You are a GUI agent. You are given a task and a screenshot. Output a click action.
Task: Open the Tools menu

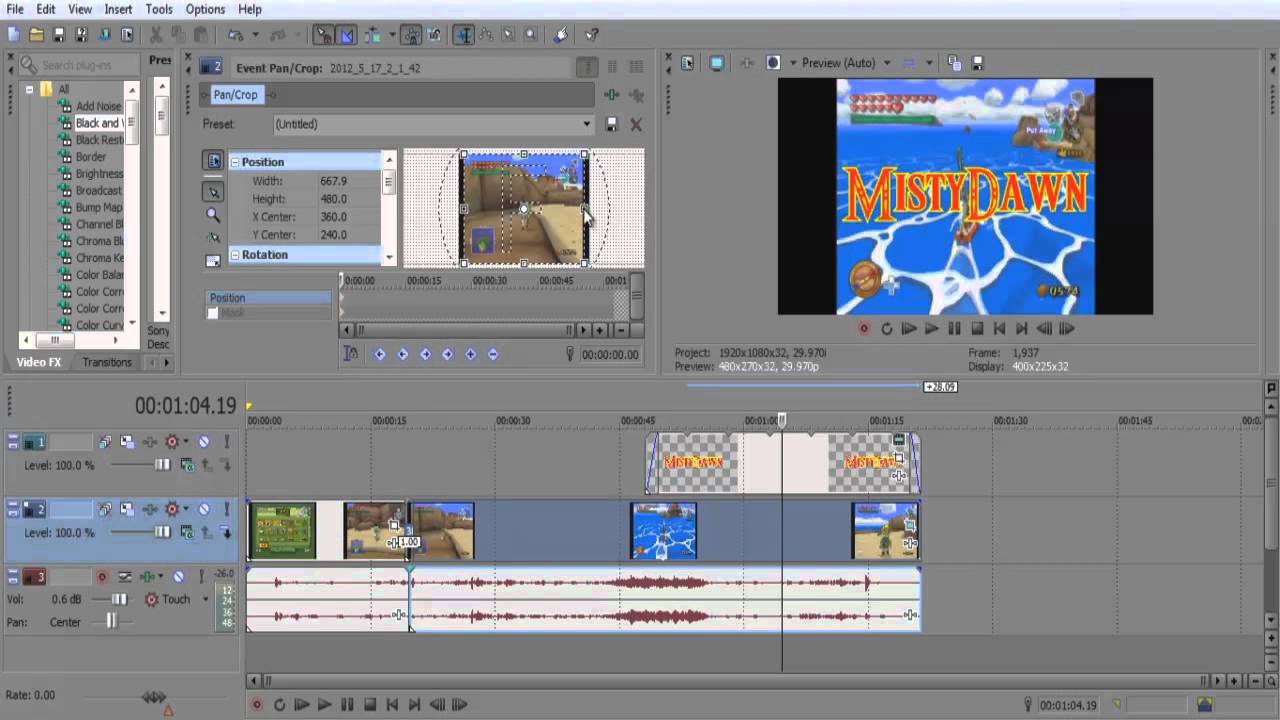tap(158, 9)
